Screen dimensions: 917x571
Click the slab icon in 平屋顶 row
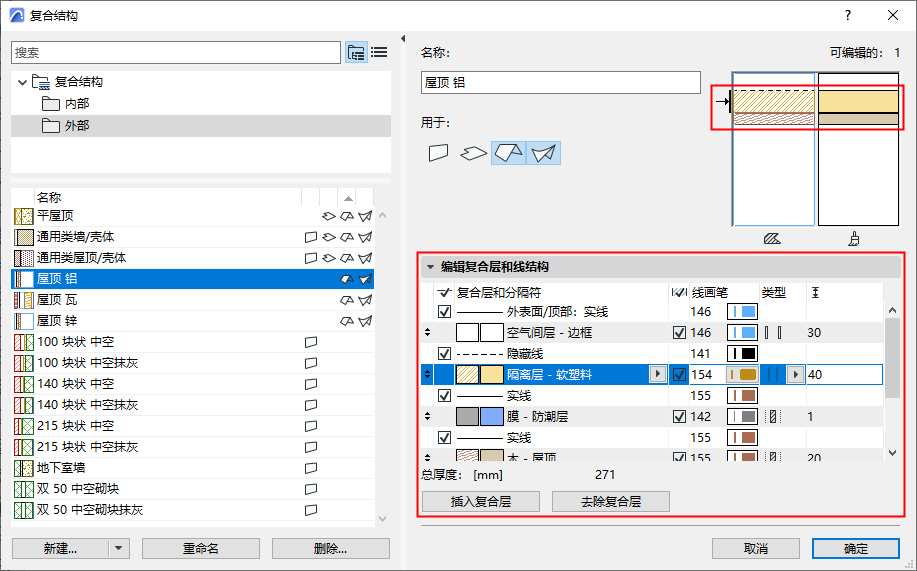pos(329,216)
